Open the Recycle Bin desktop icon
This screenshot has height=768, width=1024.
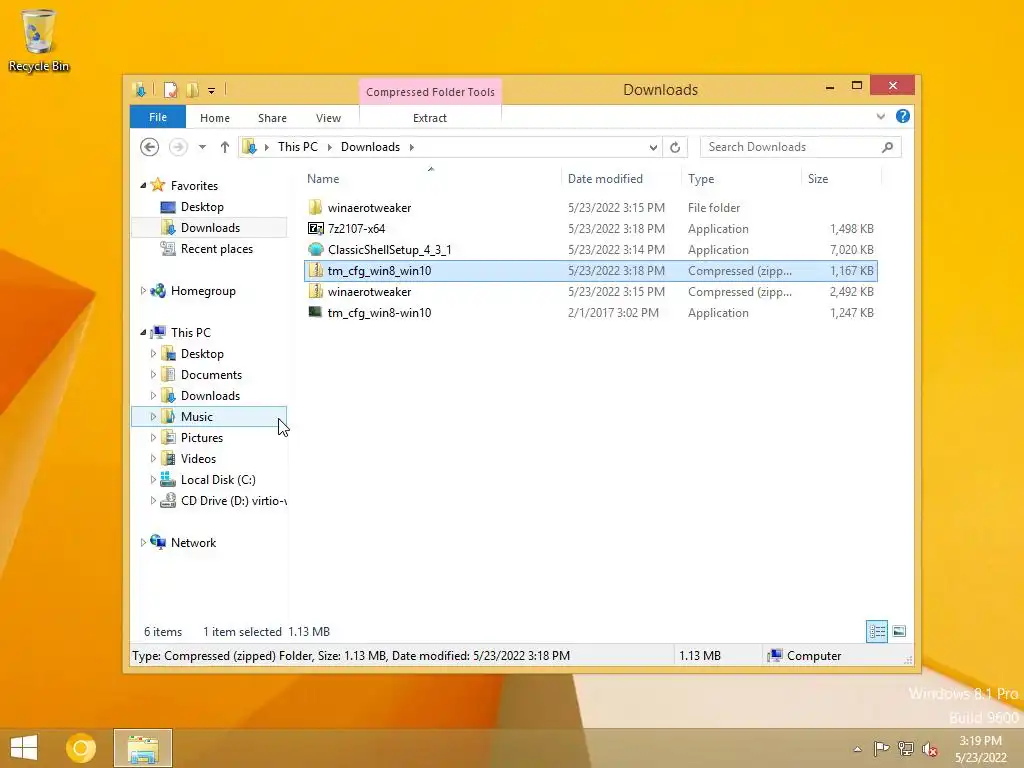(x=39, y=40)
